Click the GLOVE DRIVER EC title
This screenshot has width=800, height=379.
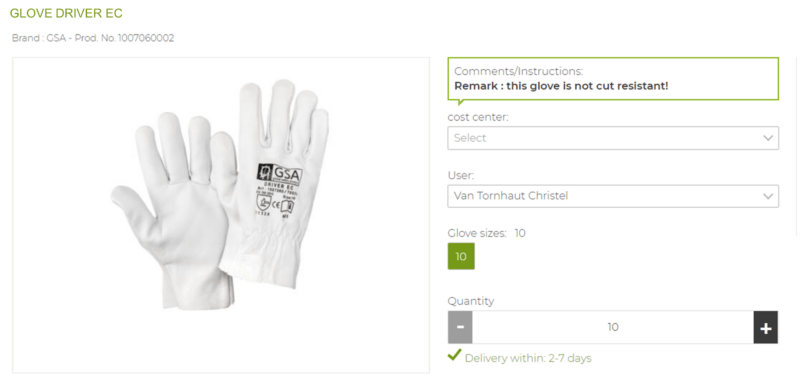click(x=66, y=13)
